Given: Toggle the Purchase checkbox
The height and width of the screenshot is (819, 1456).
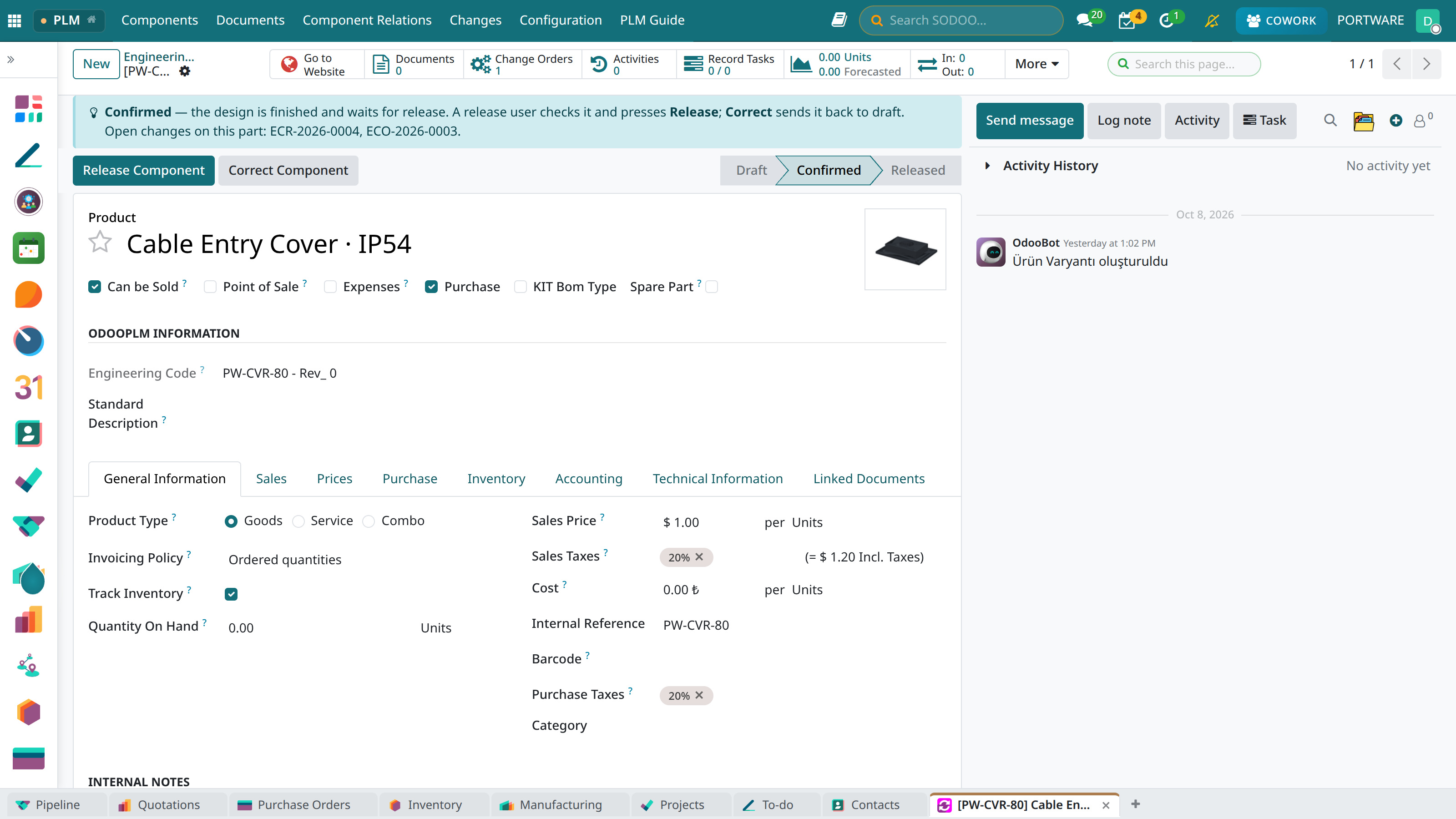Looking at the screenshot, I should point(431,287).
